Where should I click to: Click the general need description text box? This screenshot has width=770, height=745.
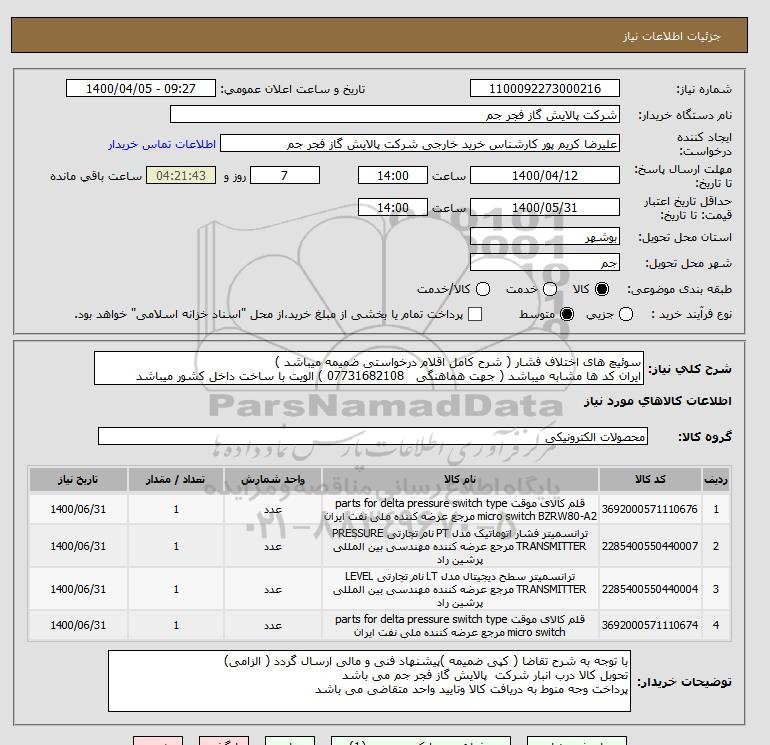point(368,368)
